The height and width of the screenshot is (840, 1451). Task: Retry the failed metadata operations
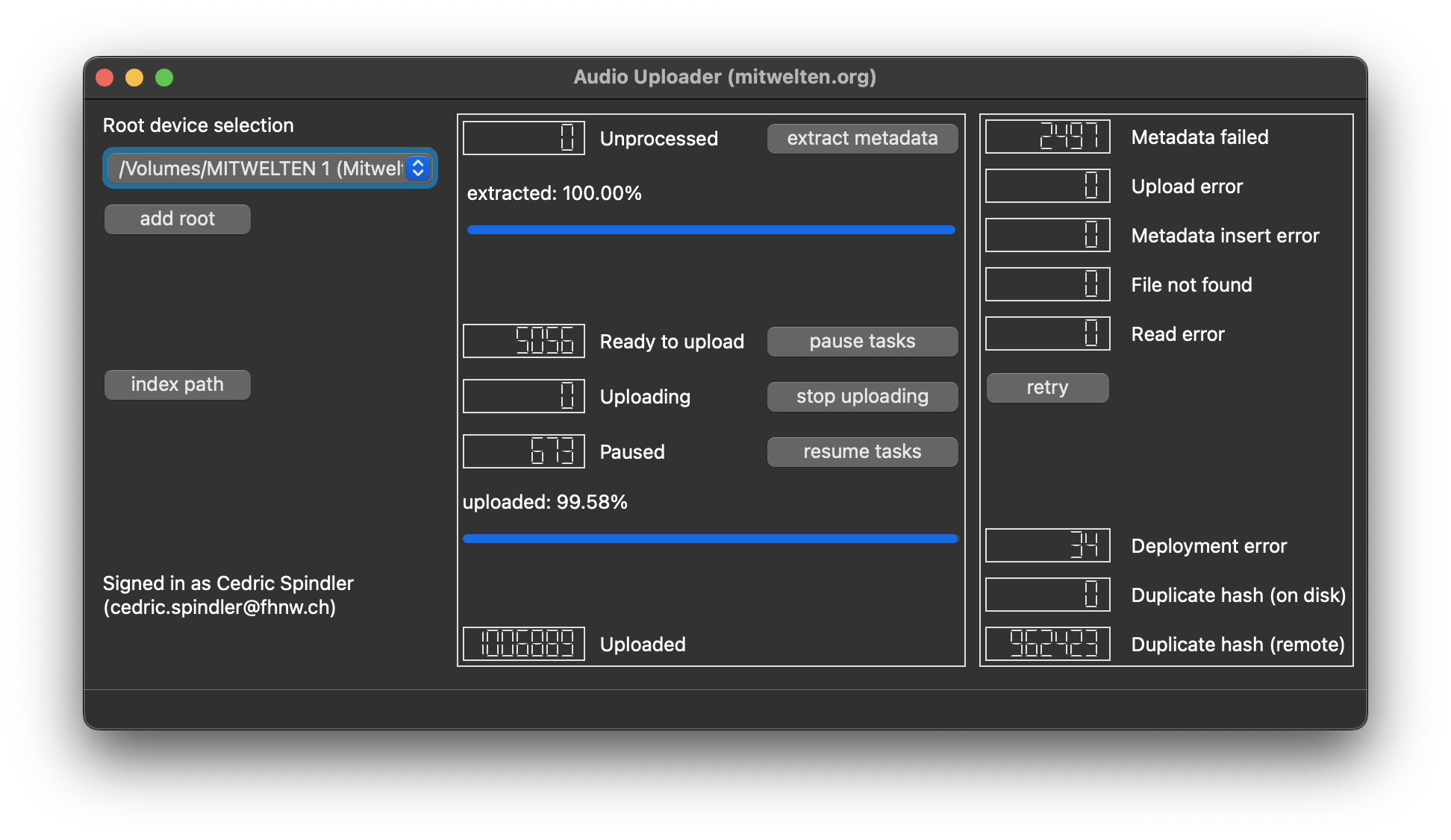click(x=1047, y=387)
